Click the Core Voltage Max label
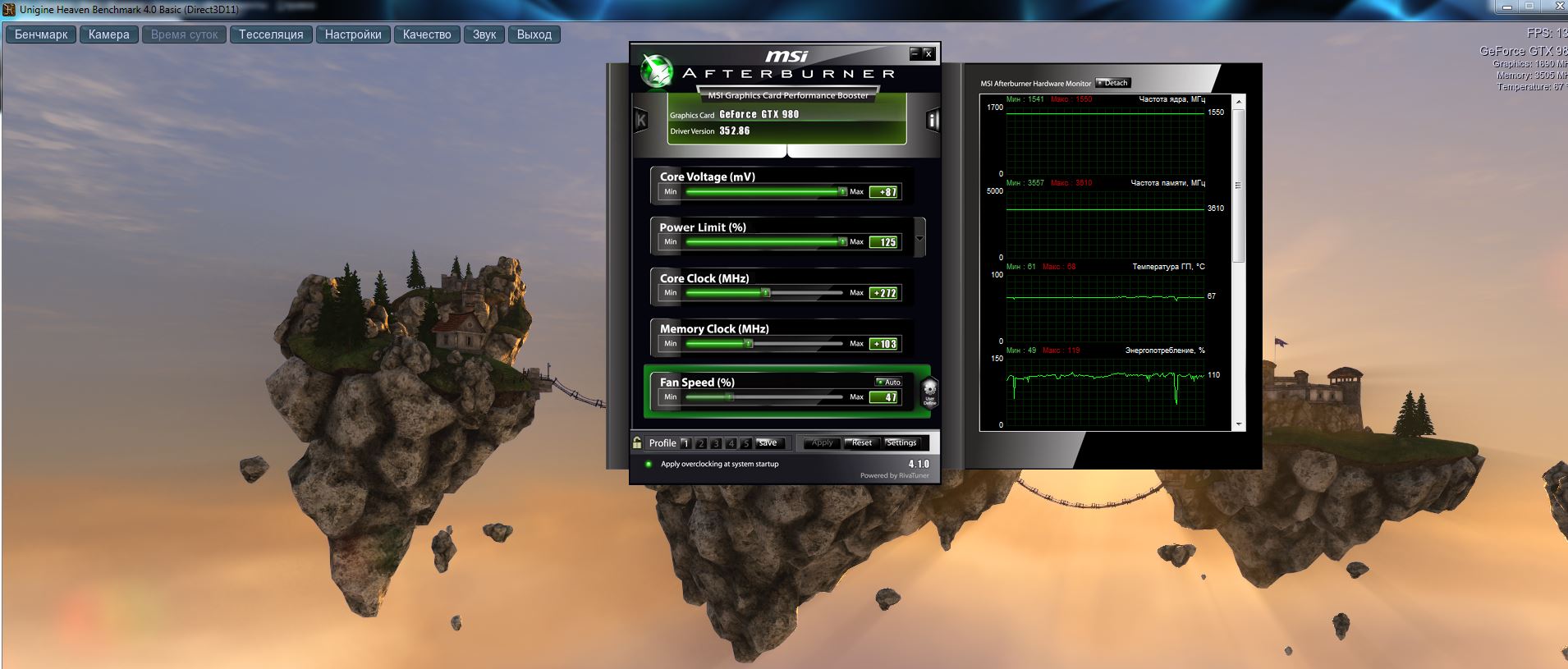Image resolution: width=1568 pixels, height=669 pixels. coord(856,192)
